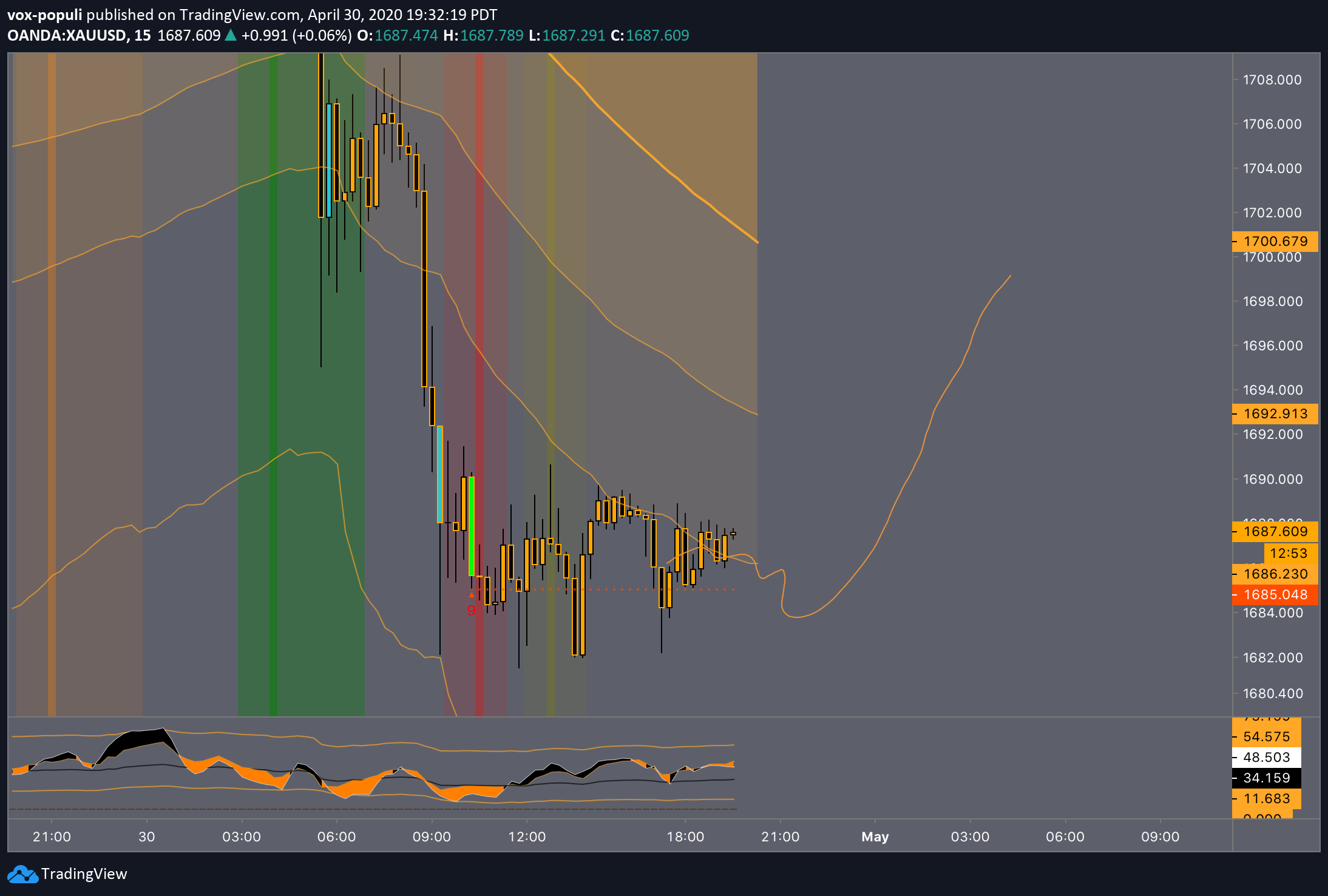Click the 1704.000 price axis tick

click(x=1272, y=168)
